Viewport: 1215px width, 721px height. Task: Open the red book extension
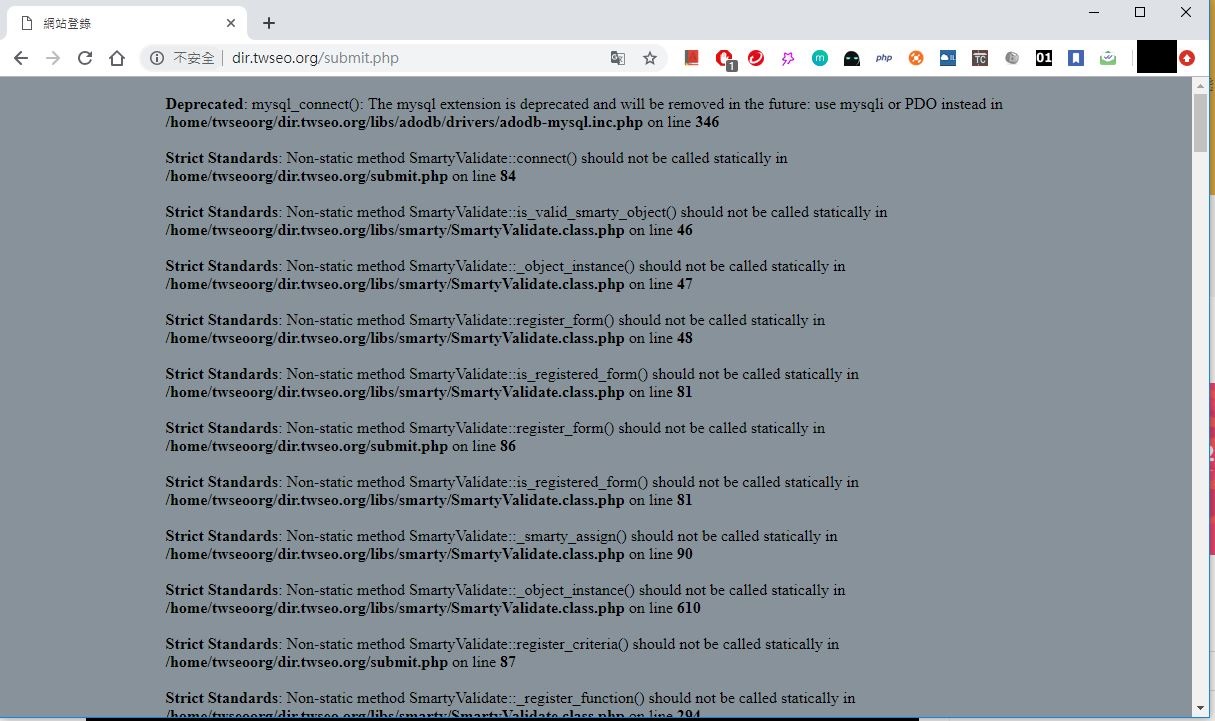coord(692,58)
